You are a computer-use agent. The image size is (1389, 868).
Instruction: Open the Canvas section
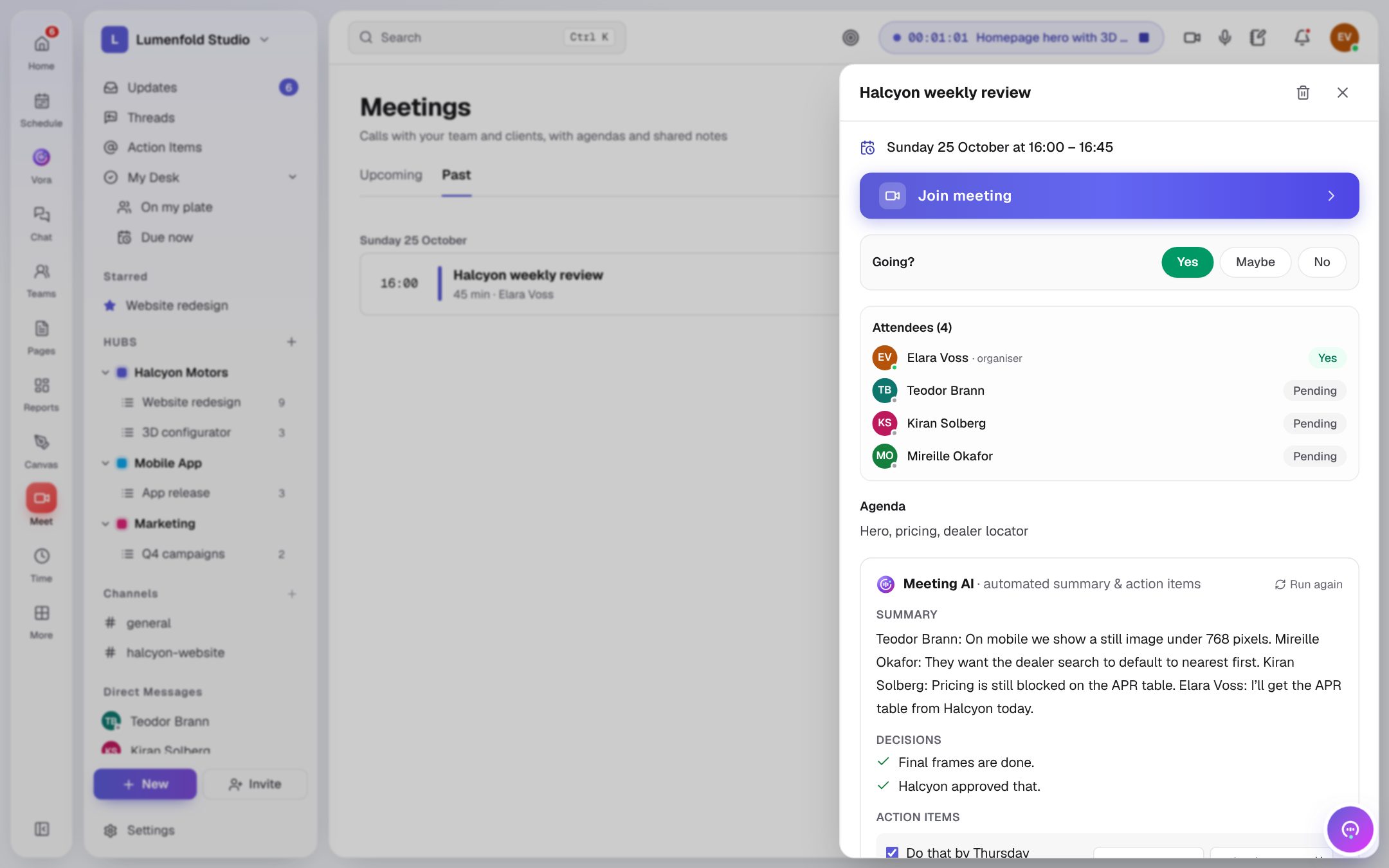pos(41,450)
